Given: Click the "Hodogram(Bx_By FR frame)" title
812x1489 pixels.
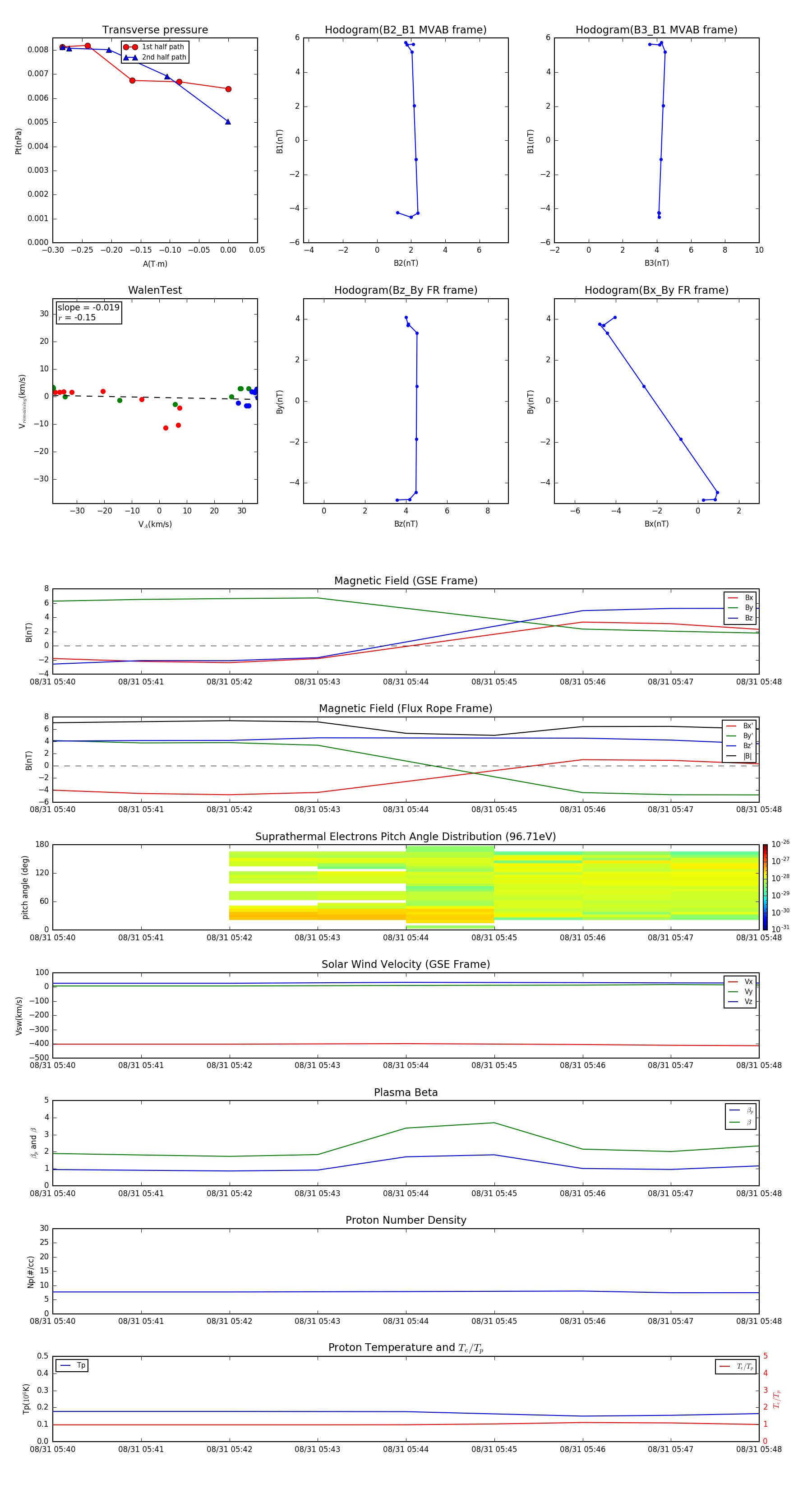Looking at the screenshot, I should coord(656,290).
